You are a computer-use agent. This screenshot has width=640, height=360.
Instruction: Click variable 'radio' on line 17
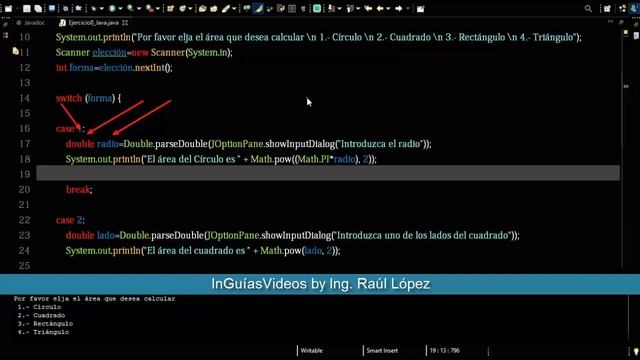[x=108, y=144]
